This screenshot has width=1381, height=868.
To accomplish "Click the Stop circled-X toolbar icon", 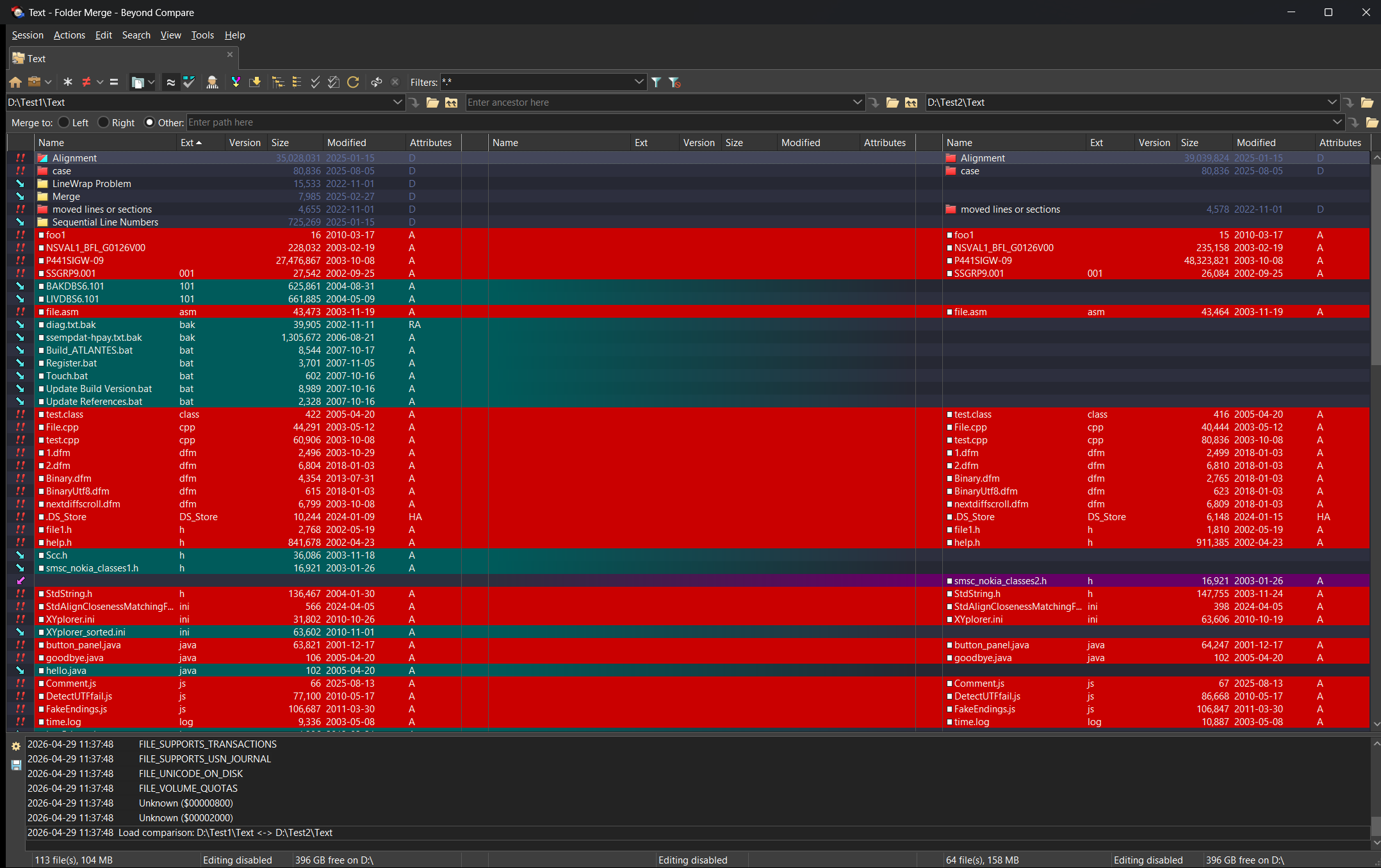I will pyautogui.click(x=395, y=82).
